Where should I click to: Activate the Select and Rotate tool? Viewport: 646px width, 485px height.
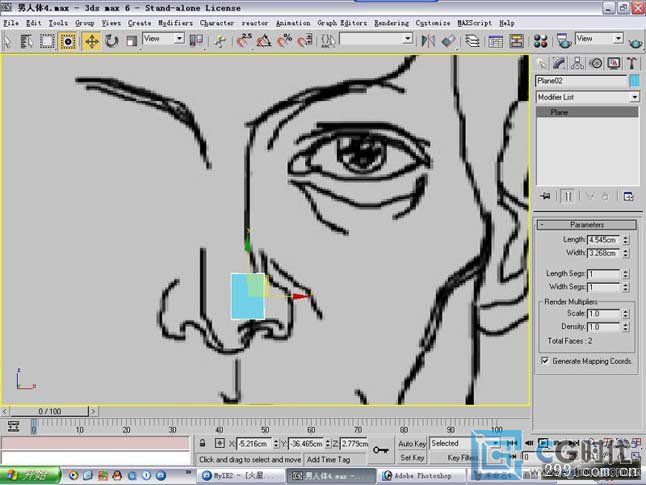[111, 41]
